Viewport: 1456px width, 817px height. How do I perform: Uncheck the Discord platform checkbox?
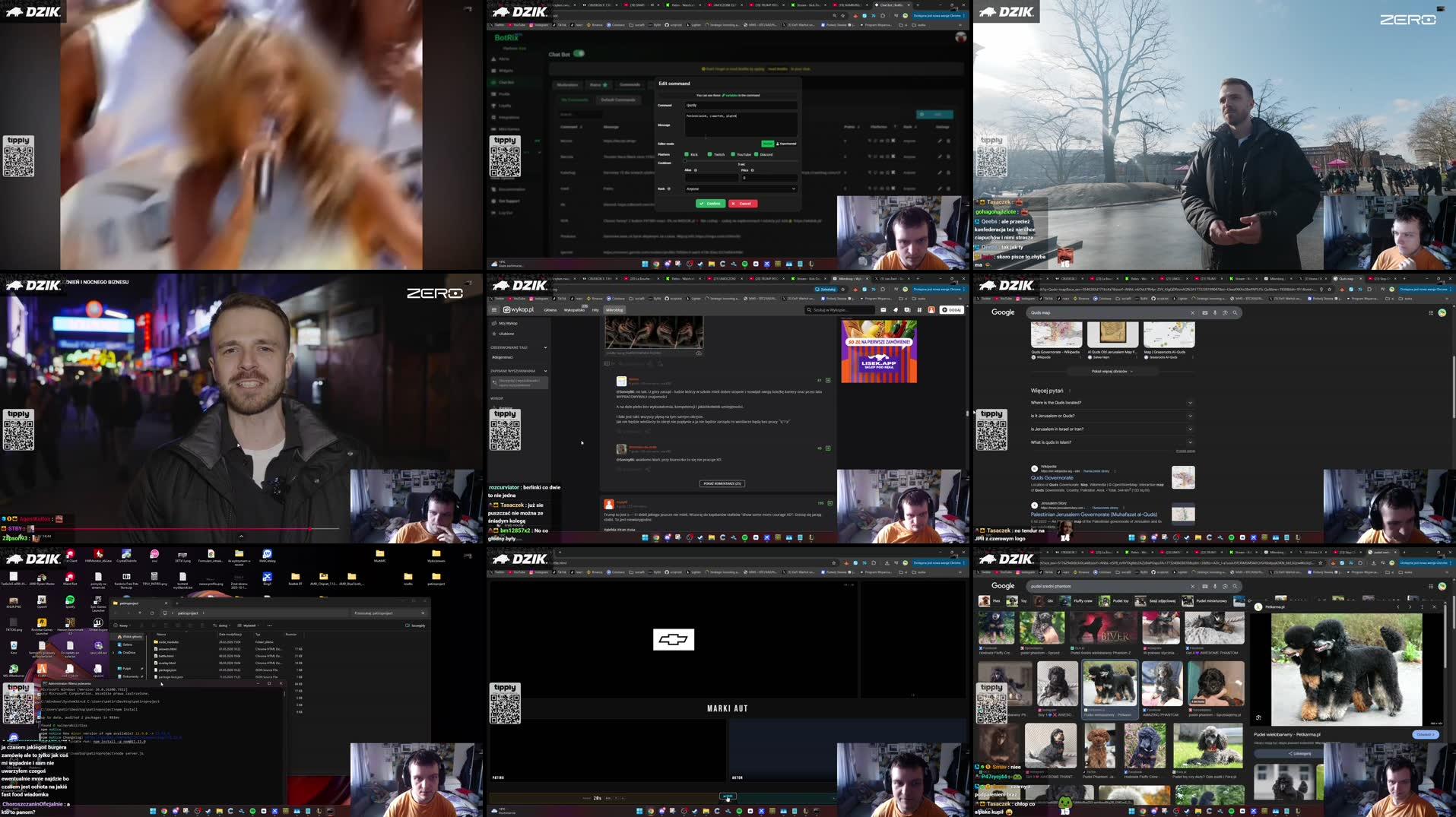[758, 154]
